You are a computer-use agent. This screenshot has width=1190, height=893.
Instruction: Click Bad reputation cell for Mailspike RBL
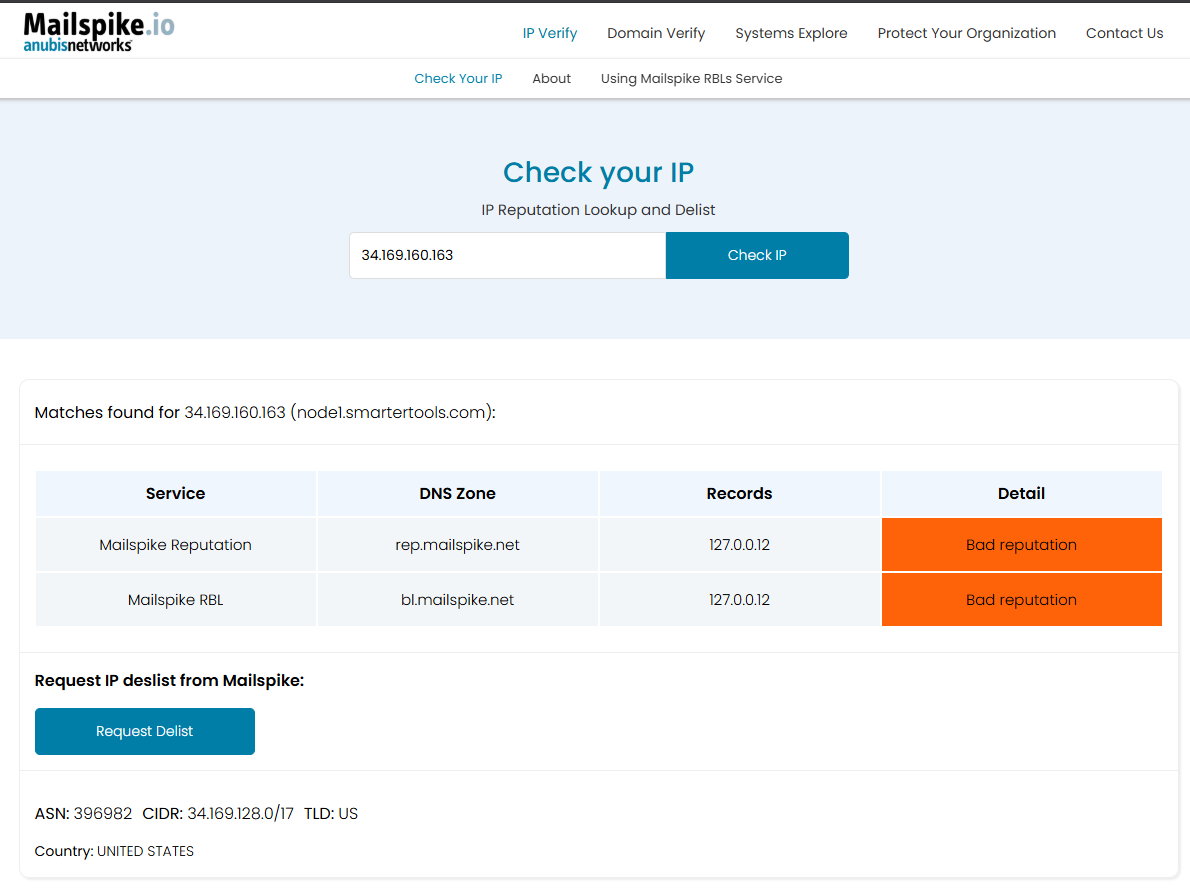(x=1021, y=600)
